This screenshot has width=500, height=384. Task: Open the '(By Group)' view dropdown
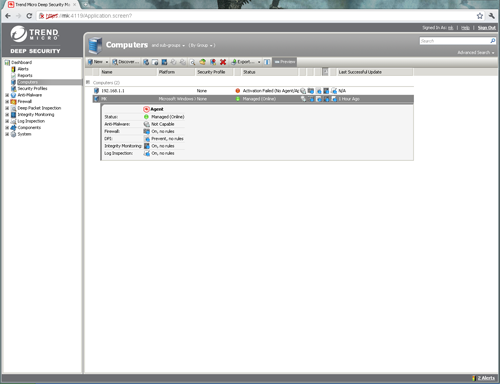(x=202, y=45)
